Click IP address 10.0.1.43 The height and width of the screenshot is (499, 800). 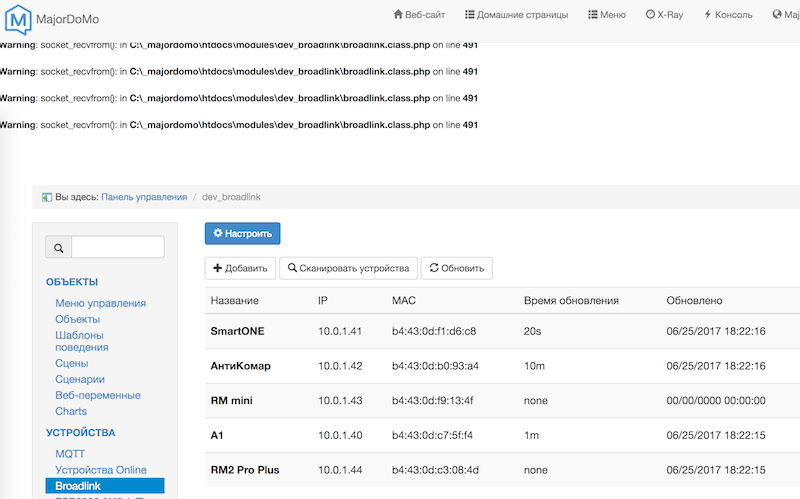(x=340, y=401)
